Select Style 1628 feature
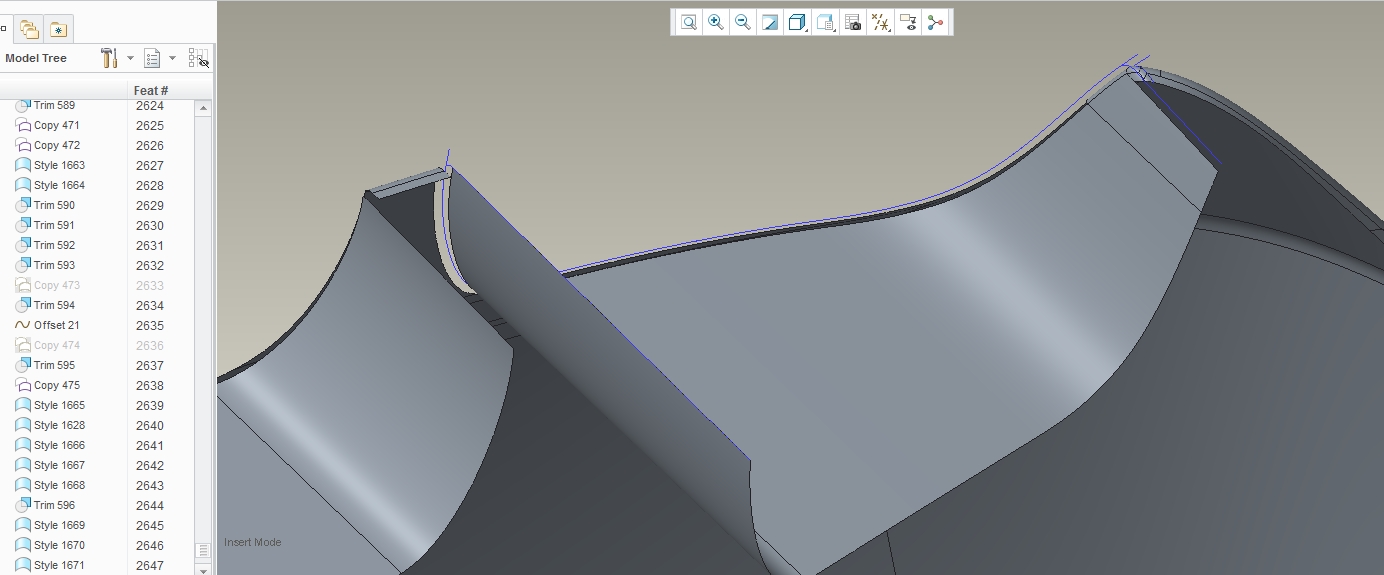This screenshot has width=1384, height=575. pos(59,425)
